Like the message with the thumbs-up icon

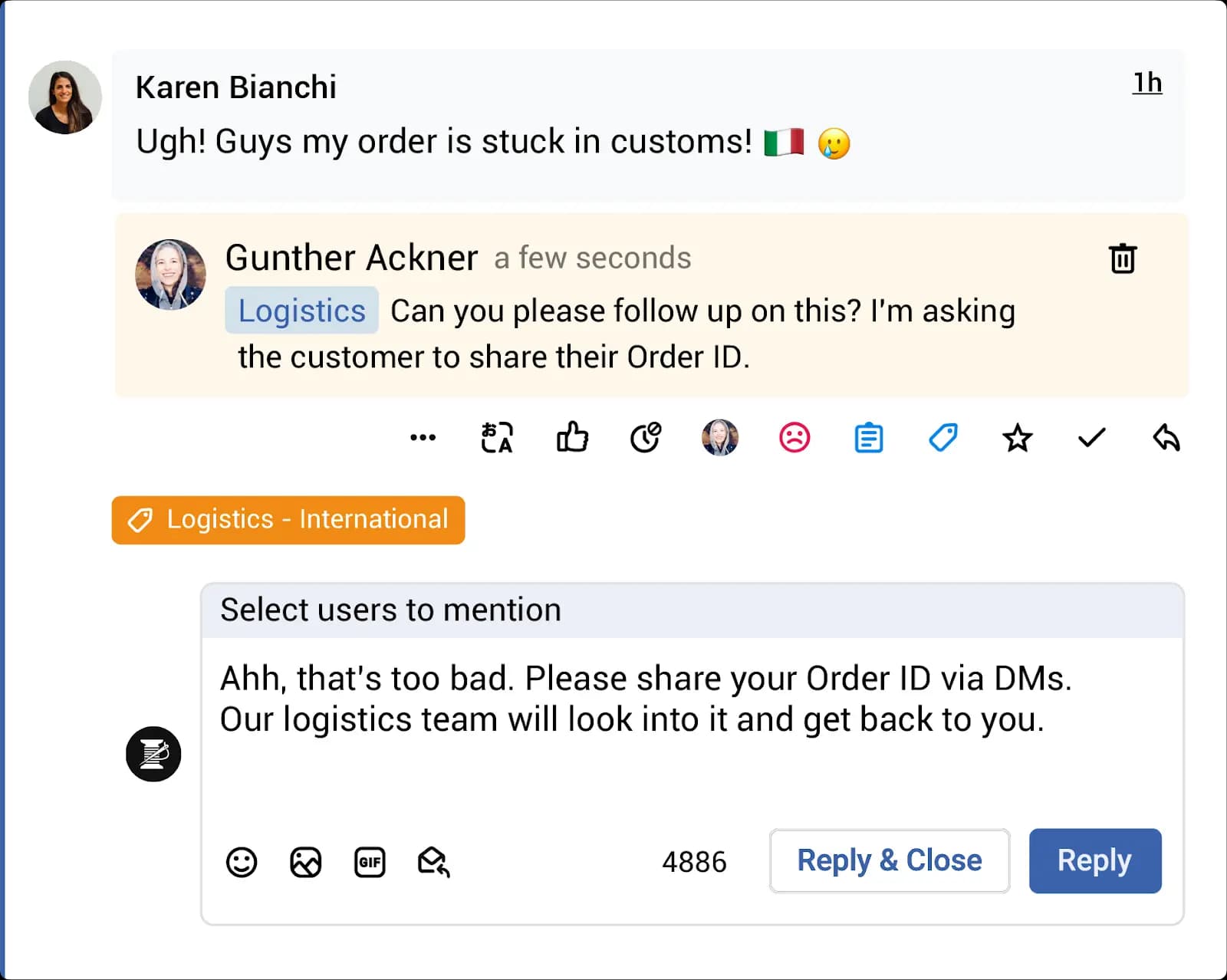pyautogui.click(x=573, y=437)
